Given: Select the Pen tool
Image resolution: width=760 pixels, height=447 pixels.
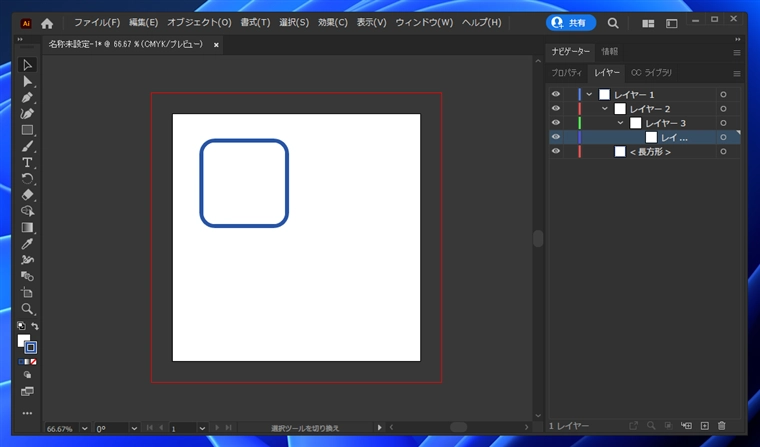Looking at the screenshot, I should point(27,97).
